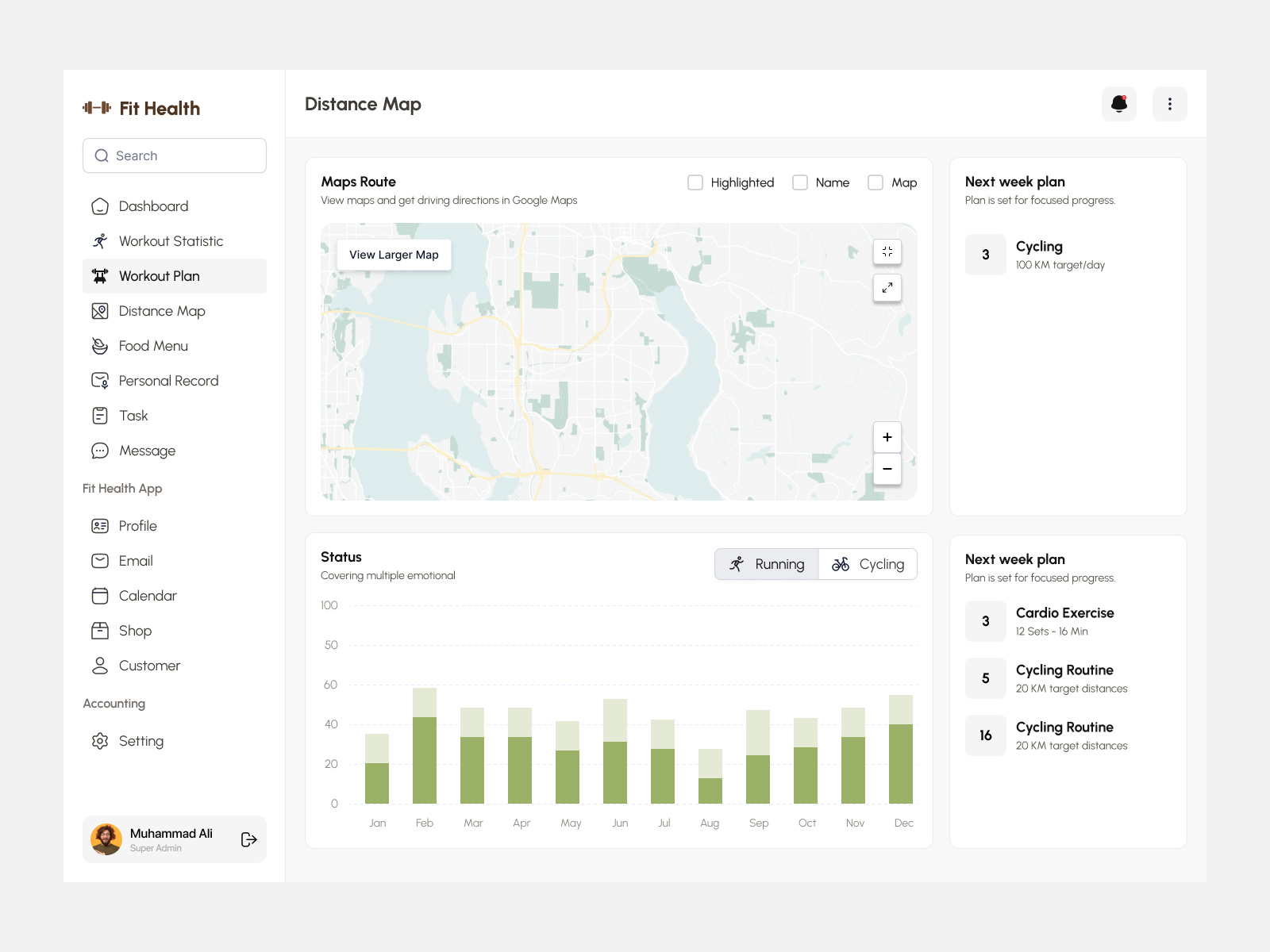The height and width of the screenshot is (952, 1270).
Task: Select the Workout Statistic sidebar icon
Action: (x=100, y=240)
